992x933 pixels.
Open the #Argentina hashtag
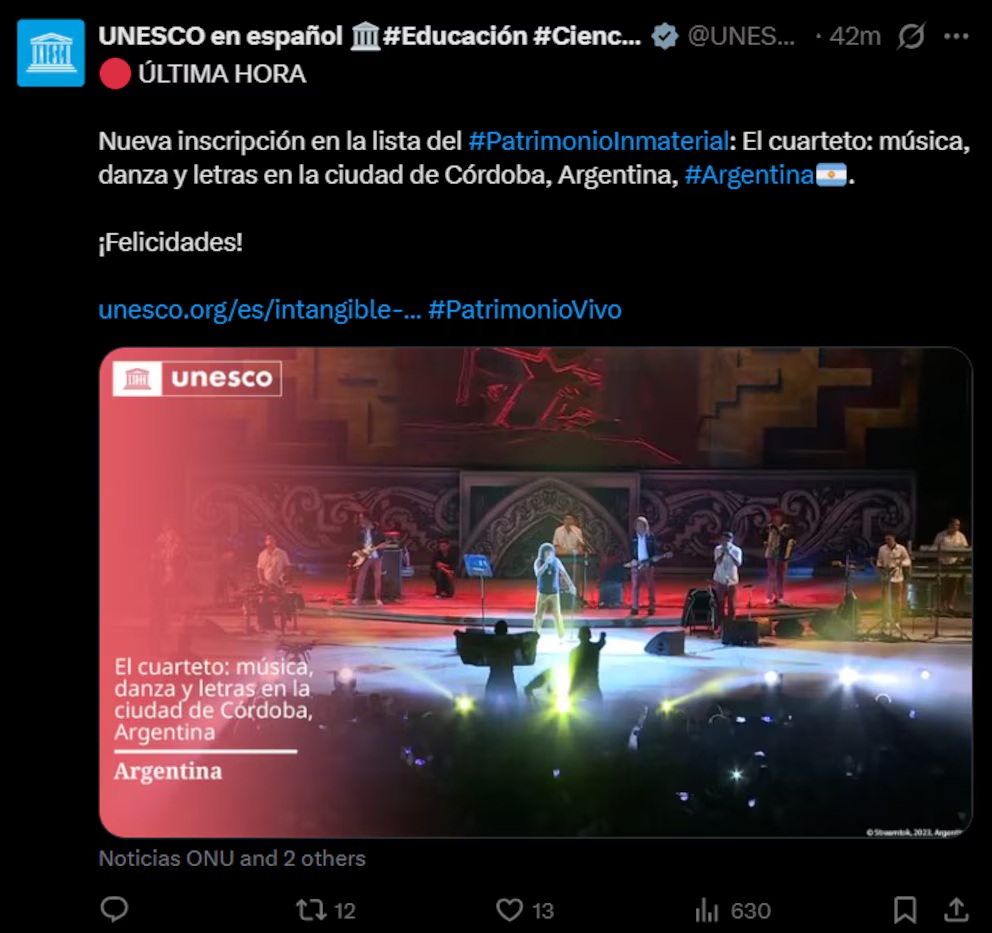point(749,175)
